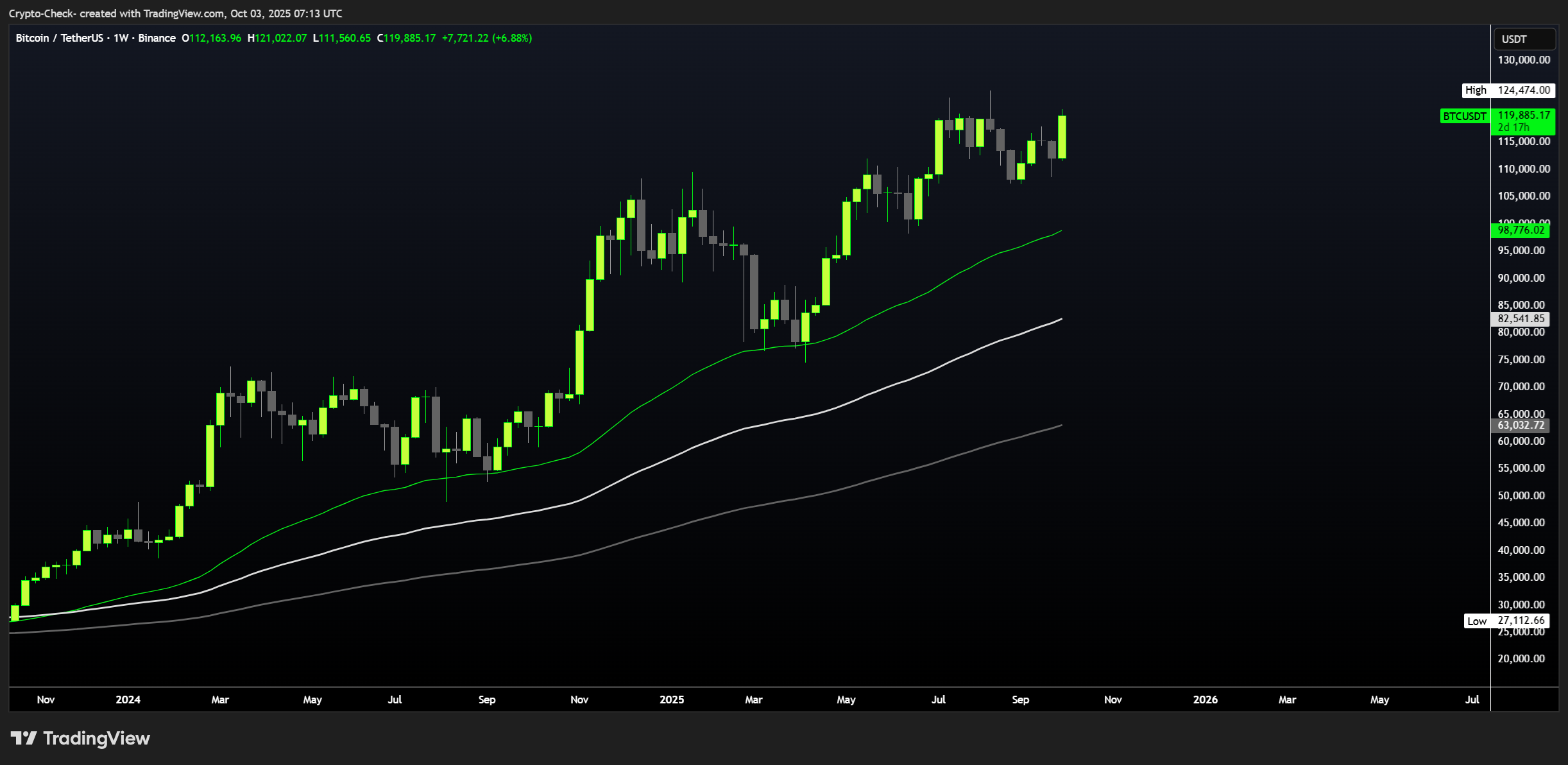Screen dimensions: 1568x765
Task: Click the countdown 2d 17h label
Action: pos(1513,127)
